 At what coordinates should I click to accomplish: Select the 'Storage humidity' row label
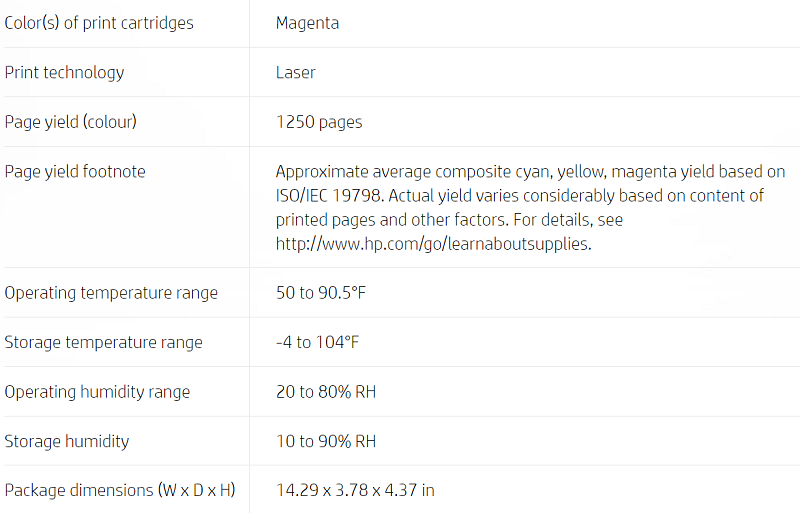point(67,441)
